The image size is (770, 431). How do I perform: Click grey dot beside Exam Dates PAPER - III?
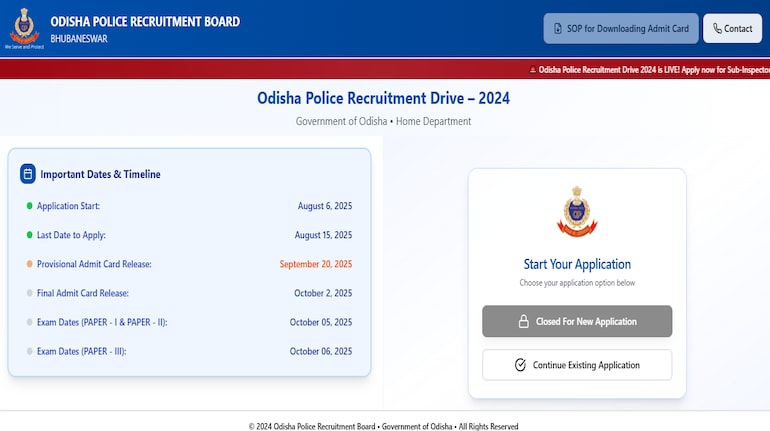[x=29, y=351]
